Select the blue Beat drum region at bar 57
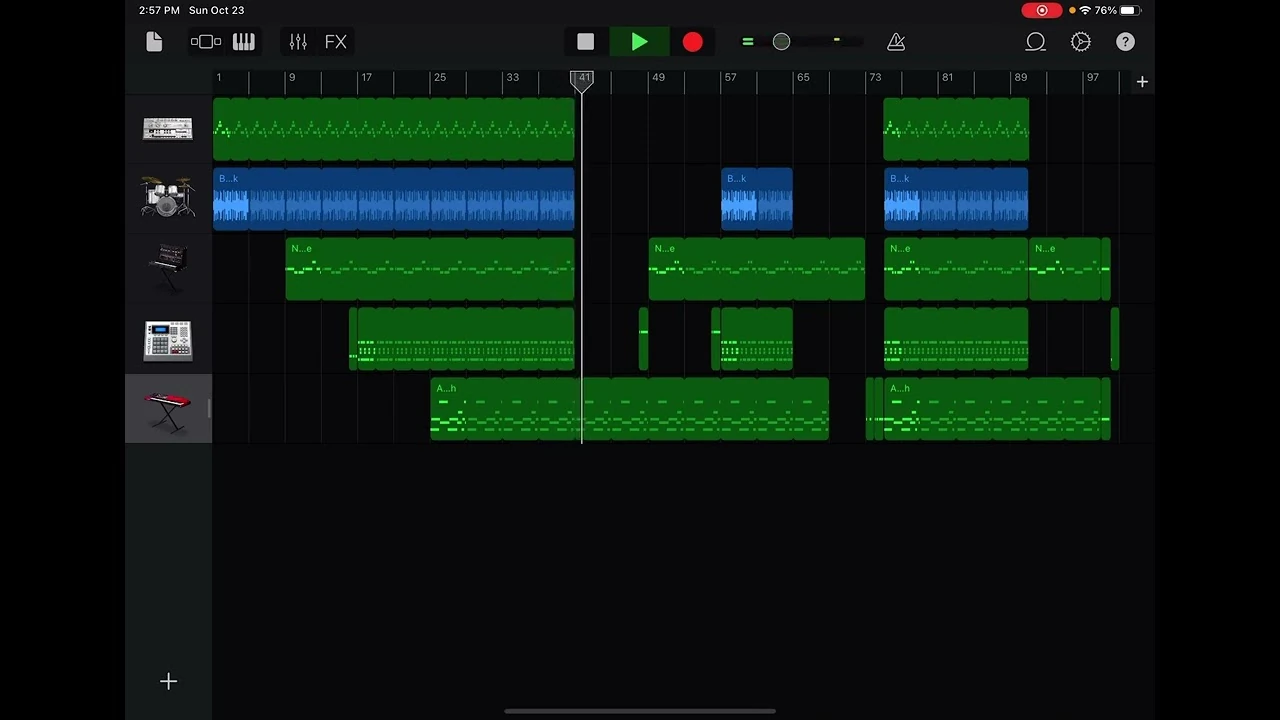Viewport: 1280px width, 720px height. click(756, 200)
